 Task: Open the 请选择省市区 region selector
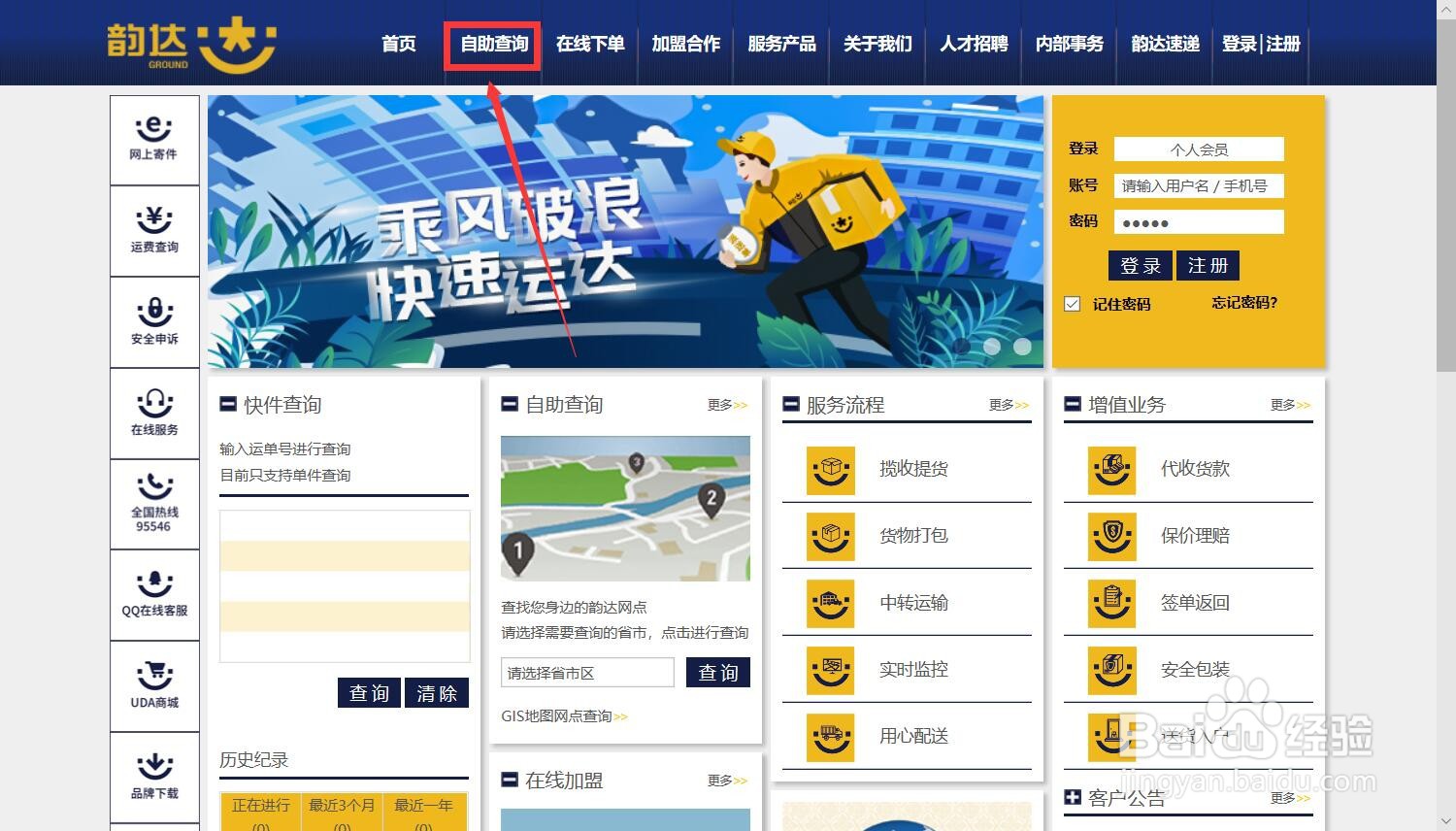tap(587, 673)
